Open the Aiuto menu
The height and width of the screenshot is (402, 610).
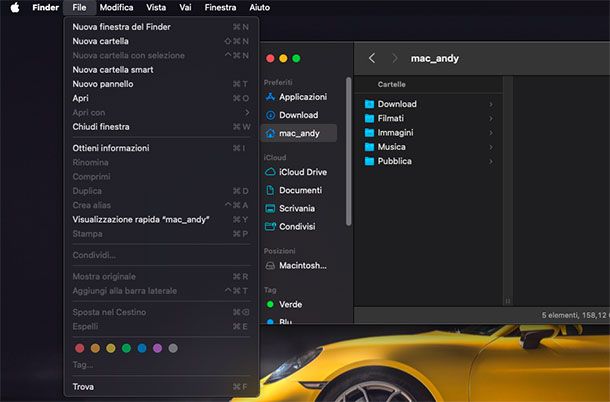[259, 7]
